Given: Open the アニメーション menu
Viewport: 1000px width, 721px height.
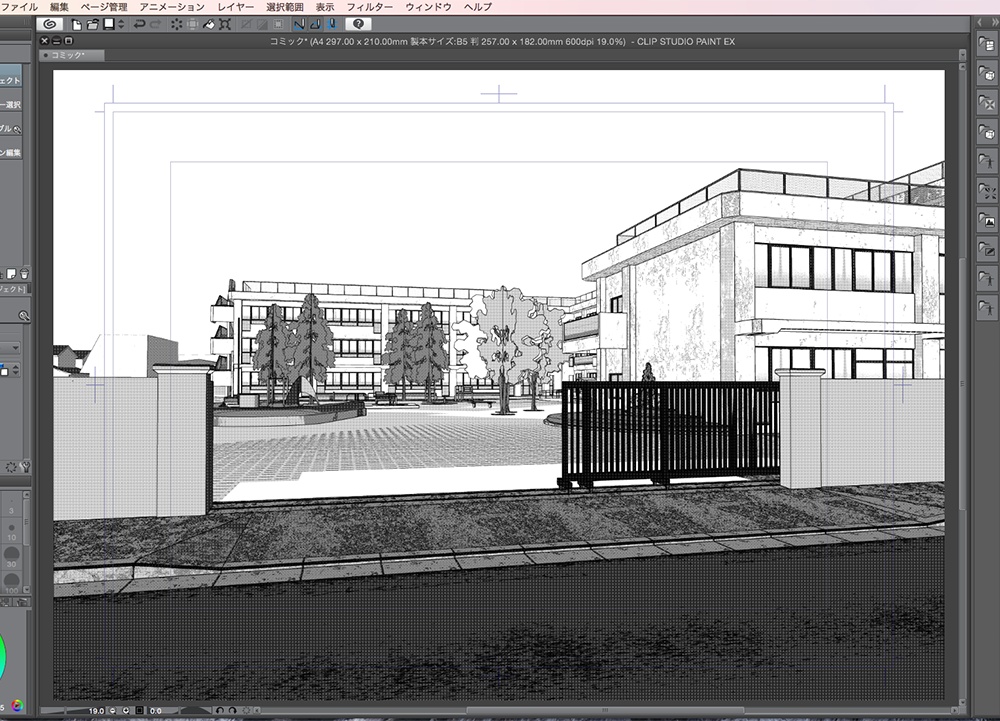Looking at the screenshot, I should (x=172, y=6).
